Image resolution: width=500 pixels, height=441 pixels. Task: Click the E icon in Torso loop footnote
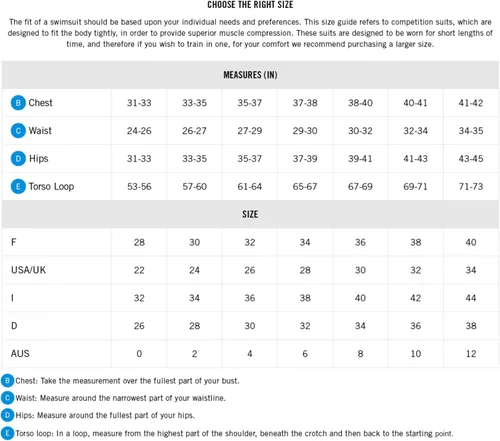pyautogui.click(x=8, y=433)
